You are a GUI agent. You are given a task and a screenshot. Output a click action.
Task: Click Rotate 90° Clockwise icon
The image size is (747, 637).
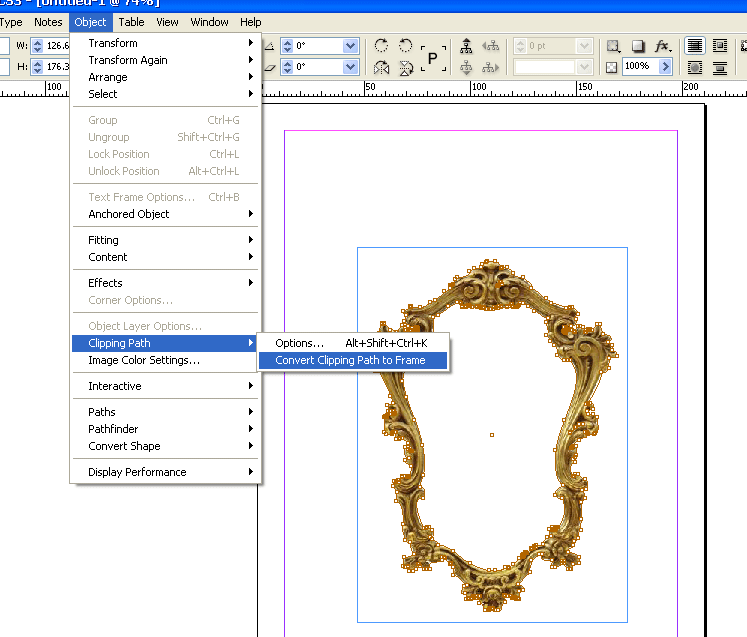coord(381,46)
